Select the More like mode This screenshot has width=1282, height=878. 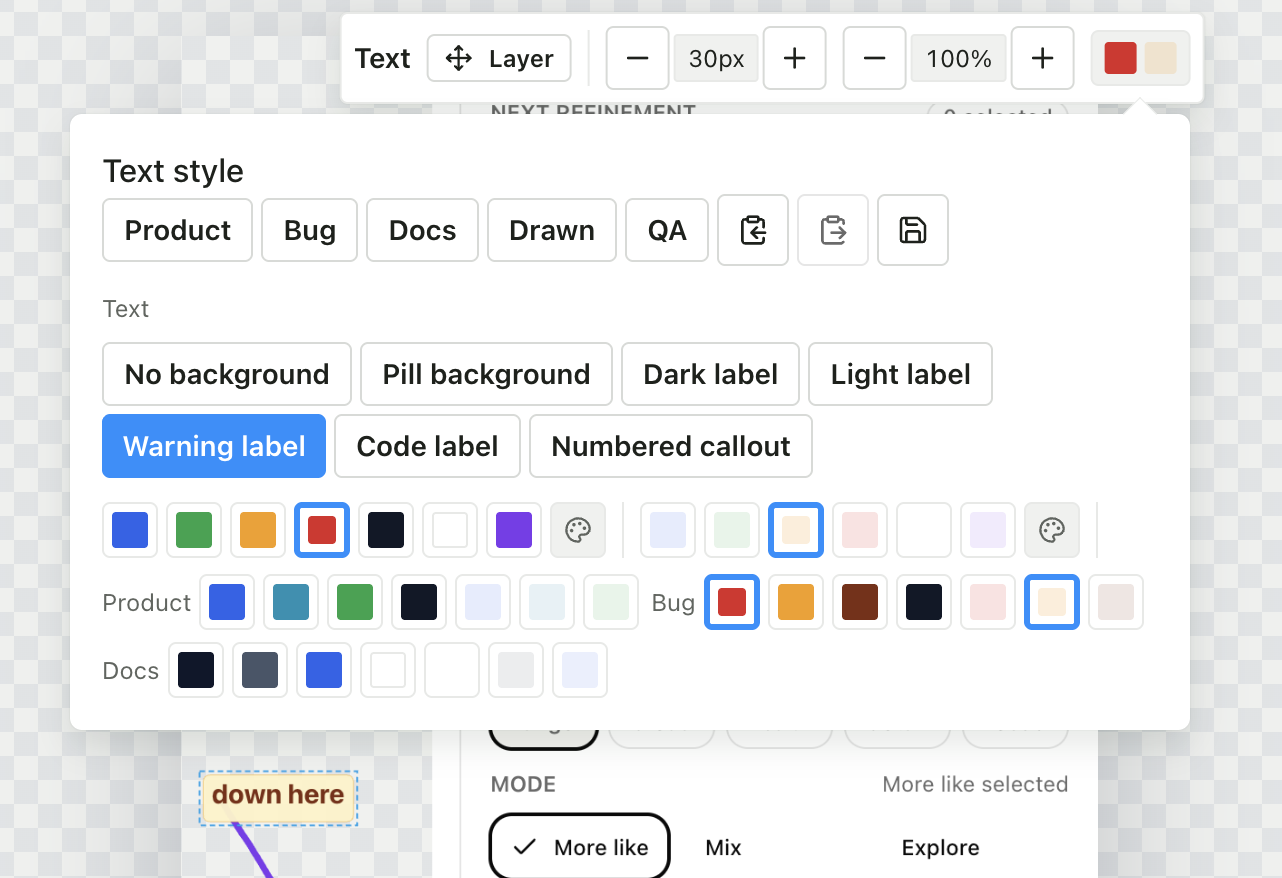580,848
